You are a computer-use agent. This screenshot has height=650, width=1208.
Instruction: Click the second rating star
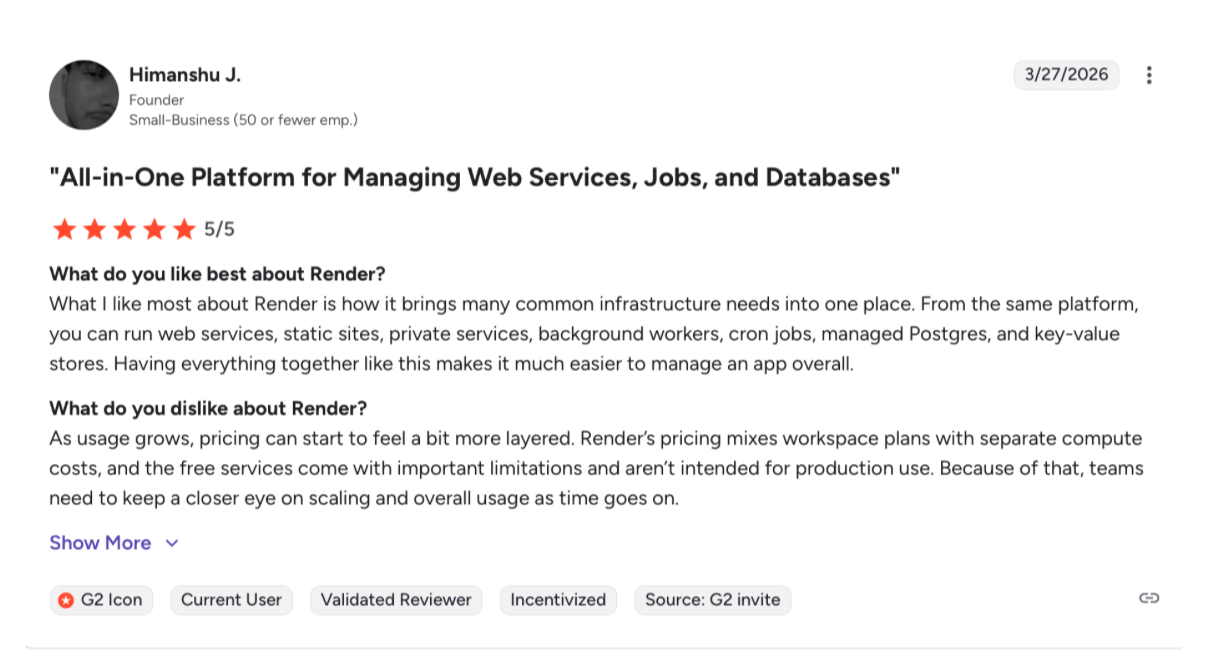pyautogui.click(x=94, y=229)
